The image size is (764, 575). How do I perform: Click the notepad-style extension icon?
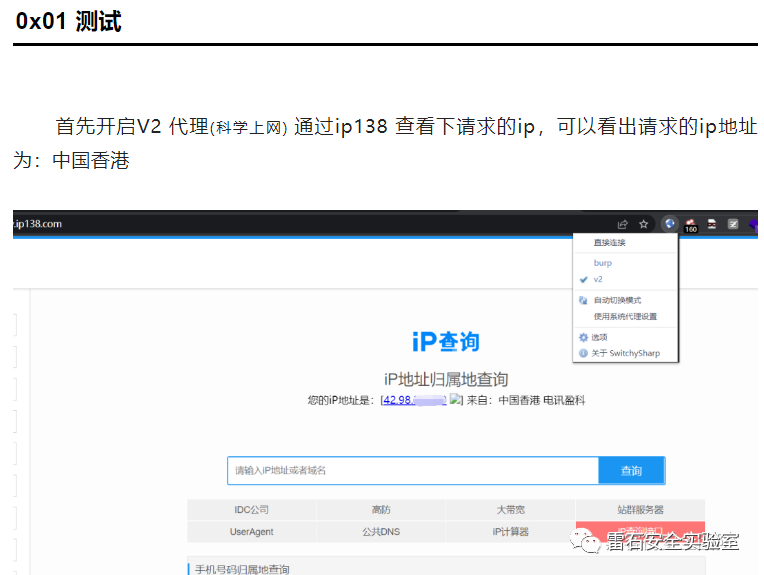(x=733, y=224)
